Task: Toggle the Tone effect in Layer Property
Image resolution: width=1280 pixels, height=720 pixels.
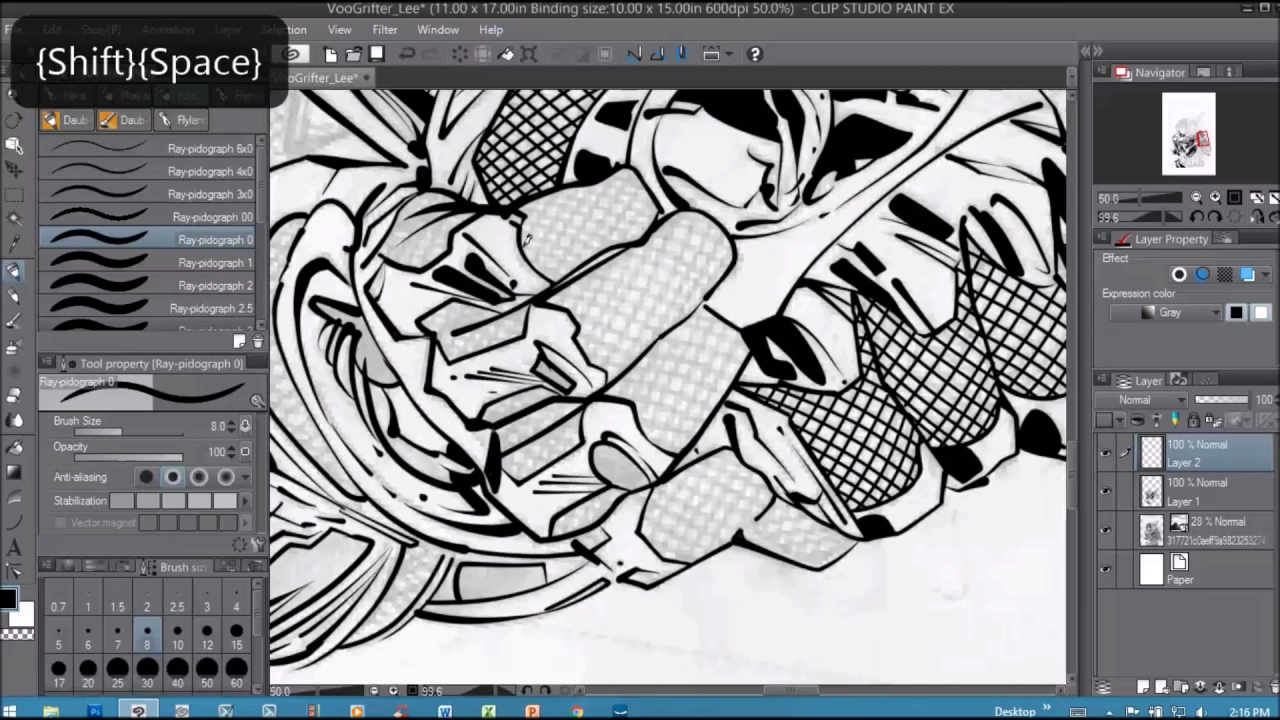Action: point(1225,274)
